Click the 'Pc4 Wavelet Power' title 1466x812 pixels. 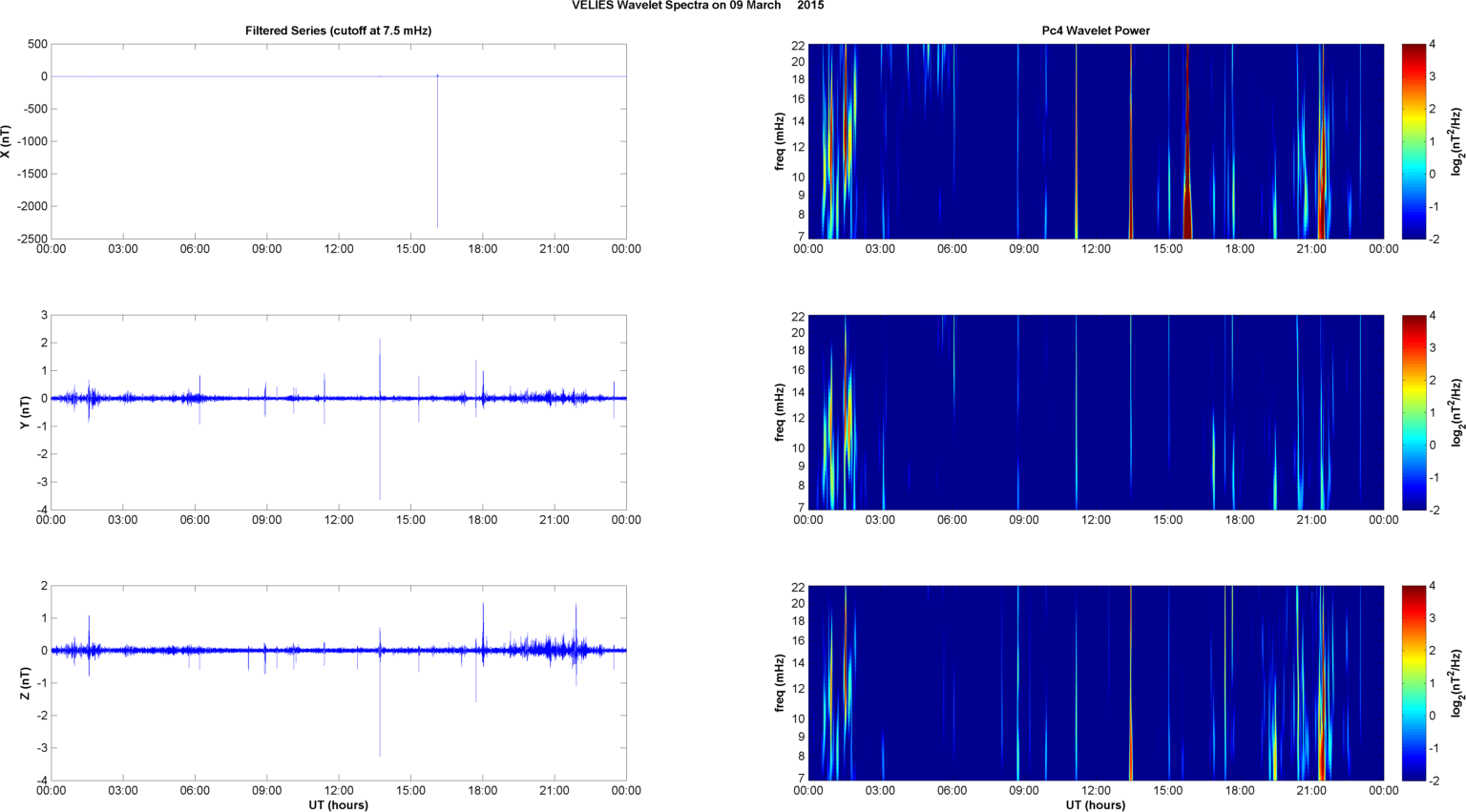pos(1096,31)
